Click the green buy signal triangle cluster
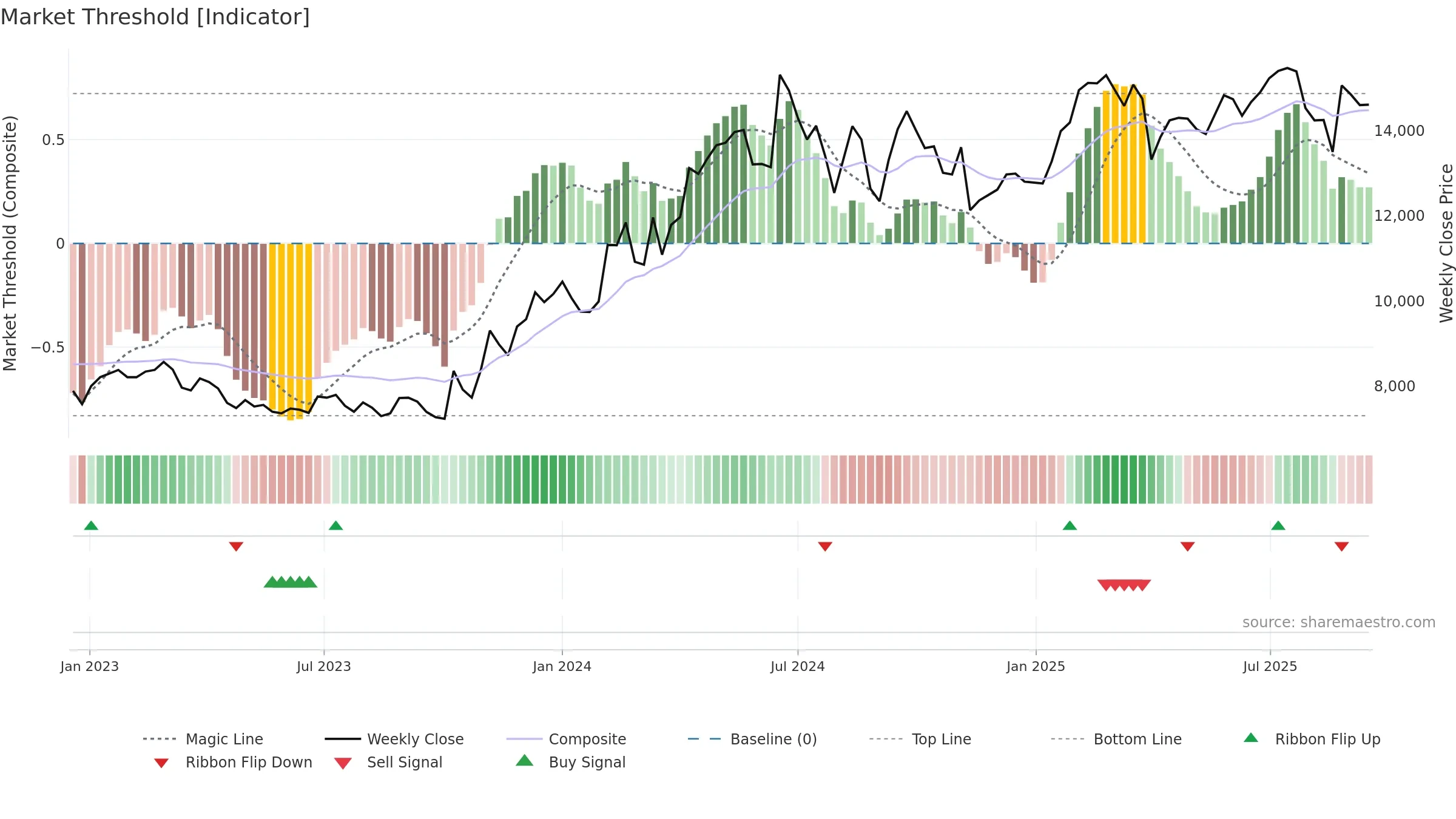This screenshot has width=1456, height=819. click(x=291, y=582)
